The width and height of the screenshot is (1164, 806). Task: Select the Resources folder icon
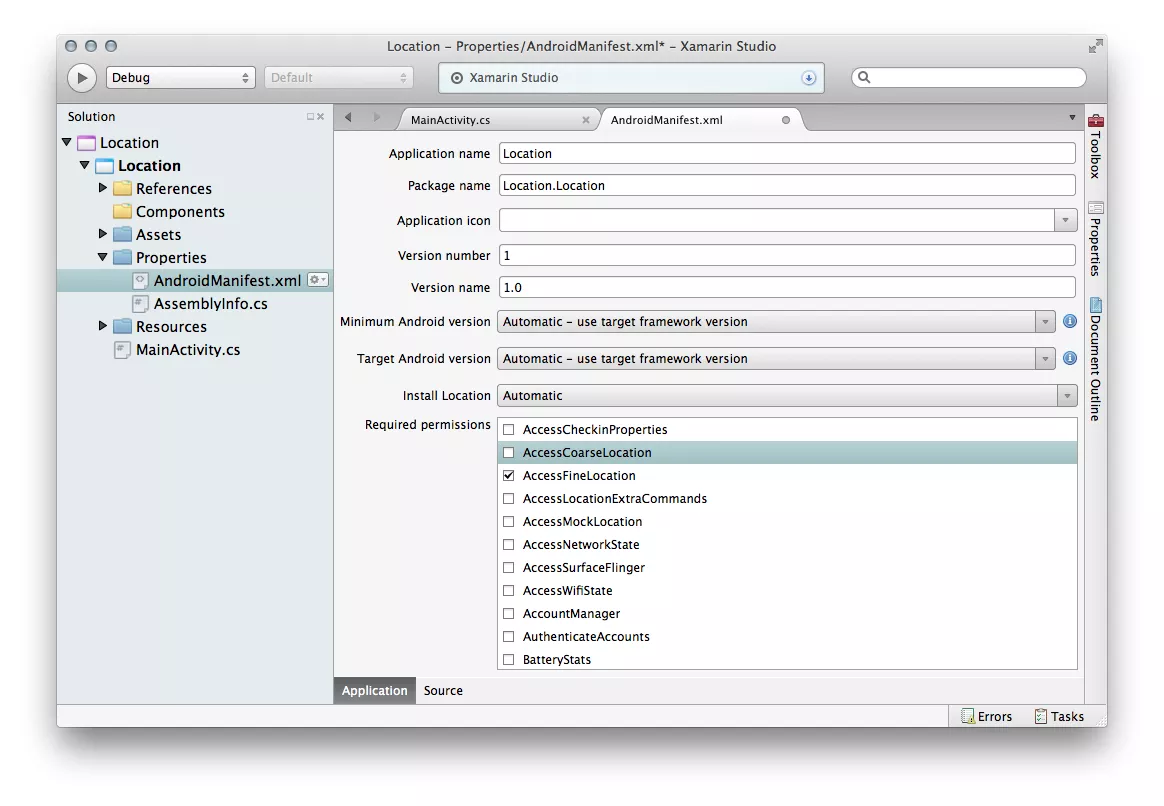pos(122,327)
